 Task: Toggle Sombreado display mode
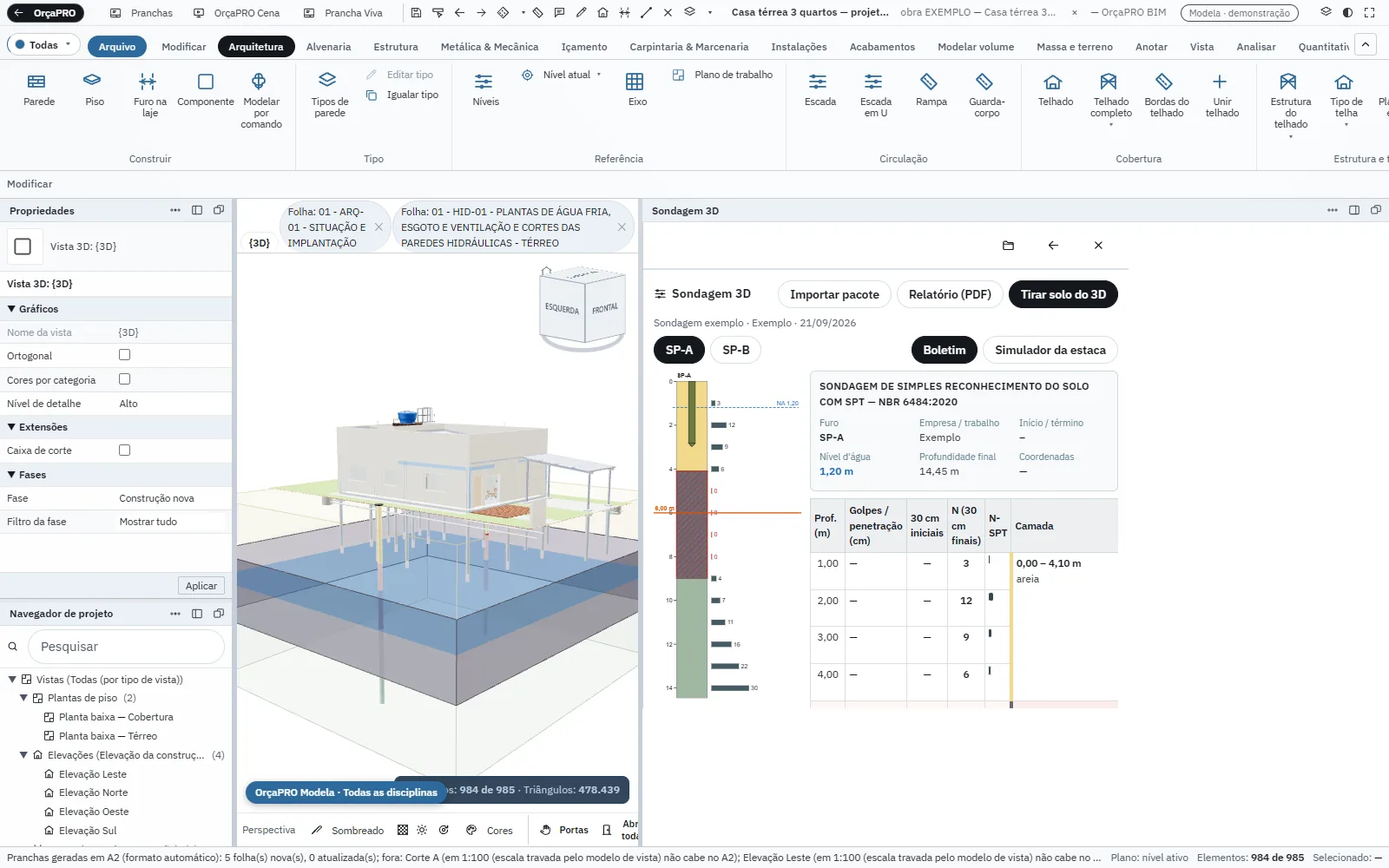(348, 831)
